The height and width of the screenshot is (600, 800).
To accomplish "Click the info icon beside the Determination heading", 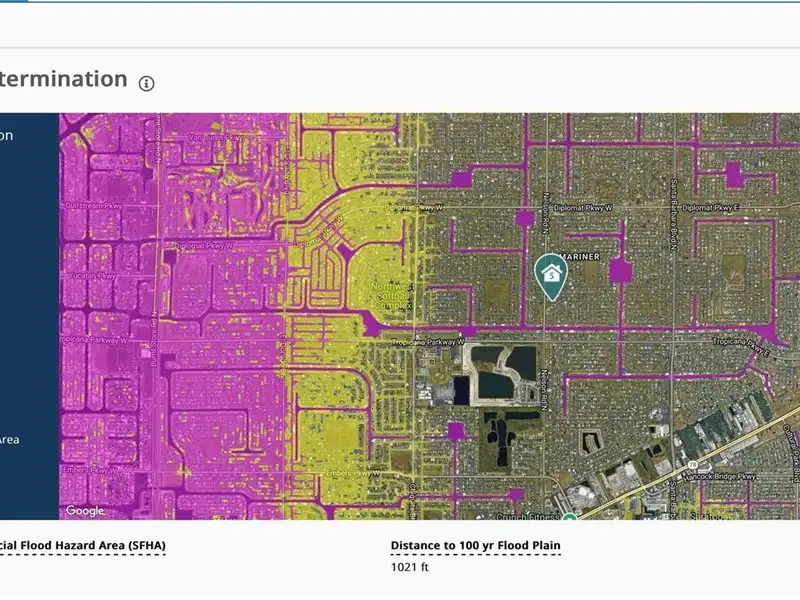I will click(x=147, y=83).
